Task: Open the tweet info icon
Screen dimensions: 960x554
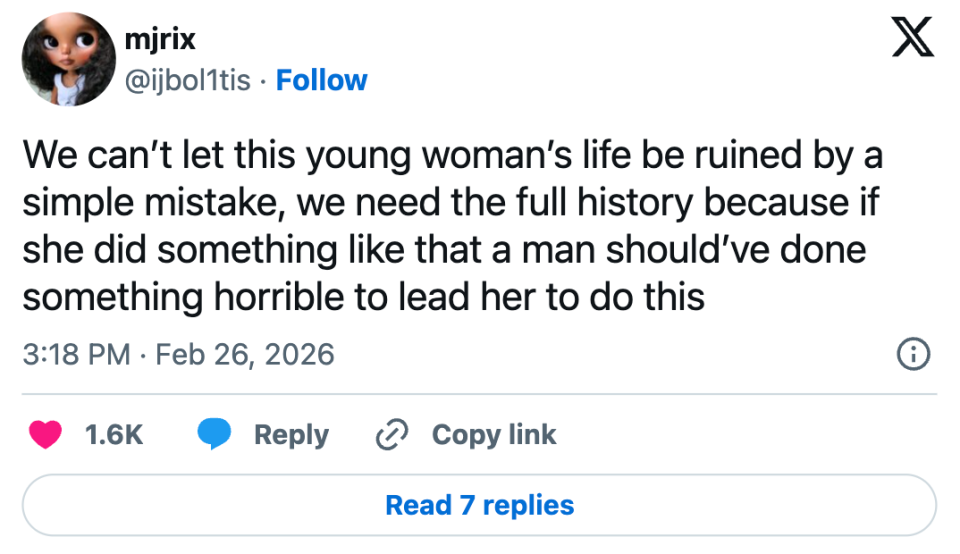Action: [x=914, y=354]
